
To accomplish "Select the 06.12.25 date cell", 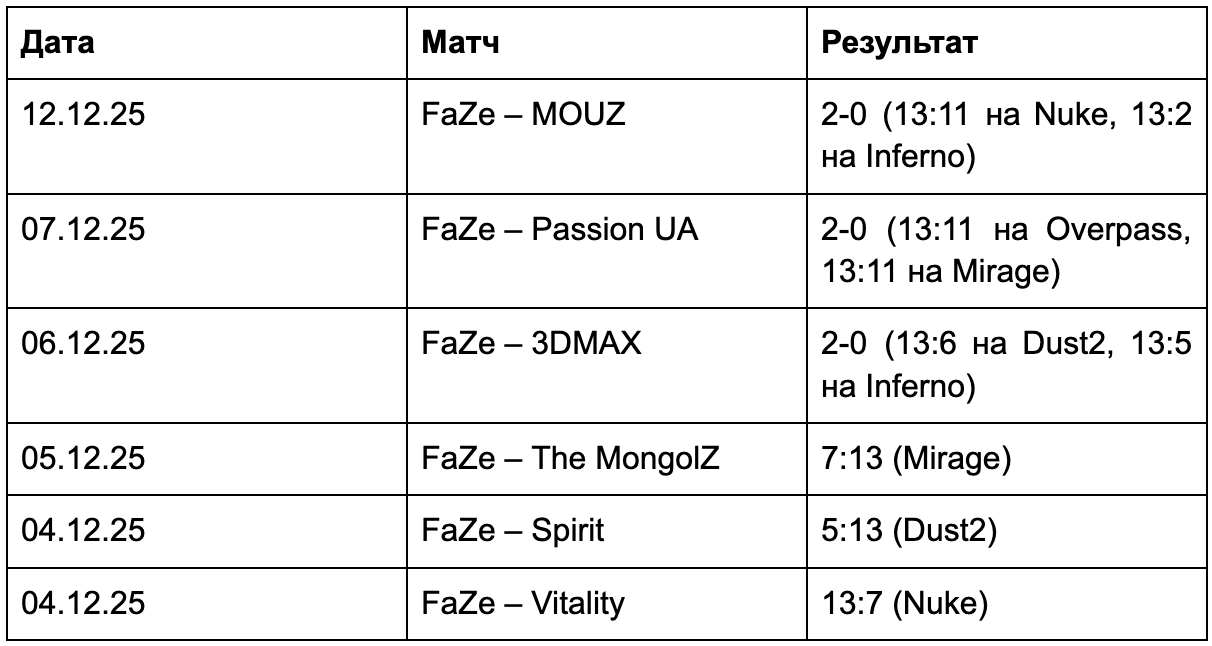I will pyautogui.click(x=84, y=344).
